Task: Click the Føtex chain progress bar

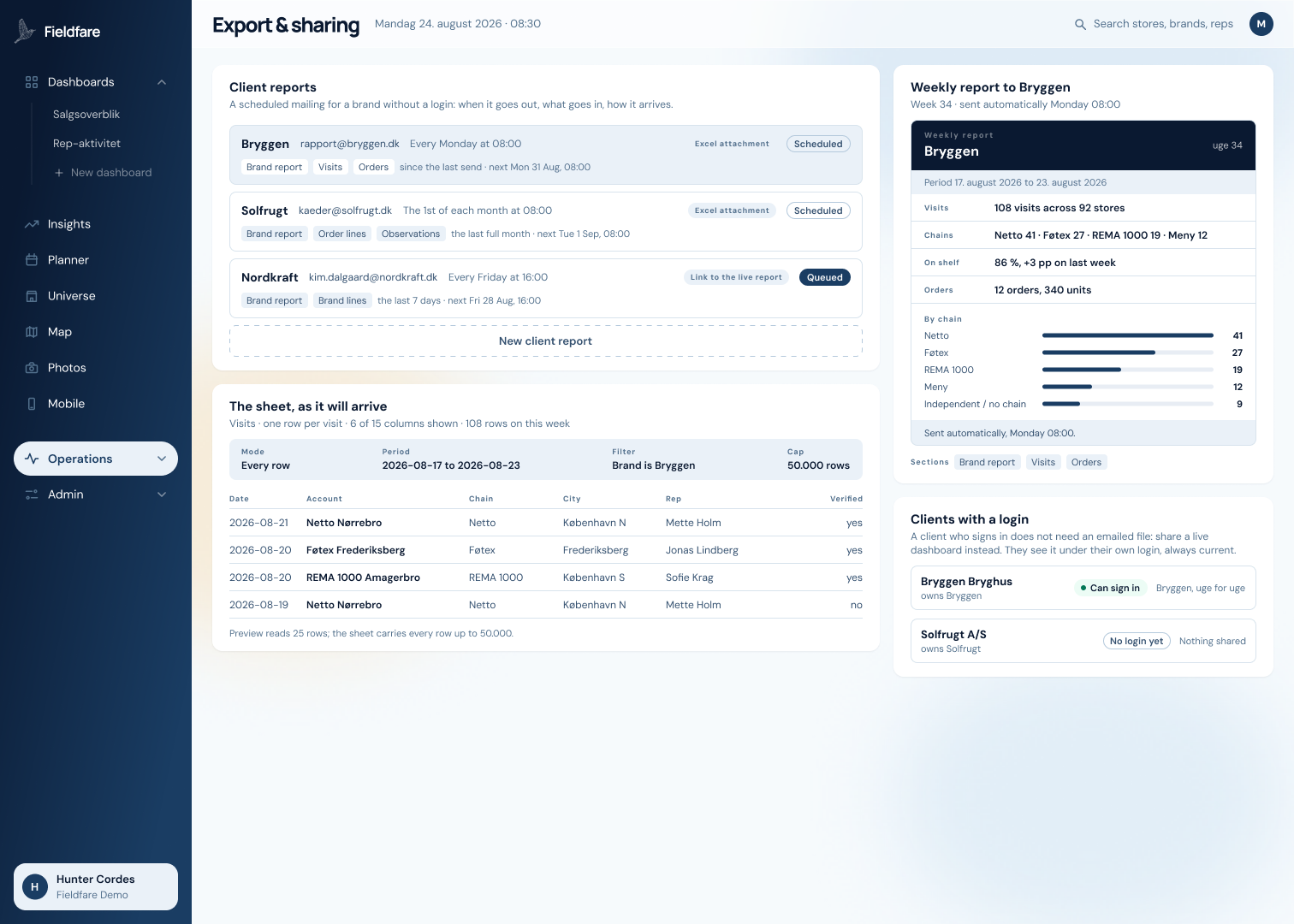Action: (1128, 352)
